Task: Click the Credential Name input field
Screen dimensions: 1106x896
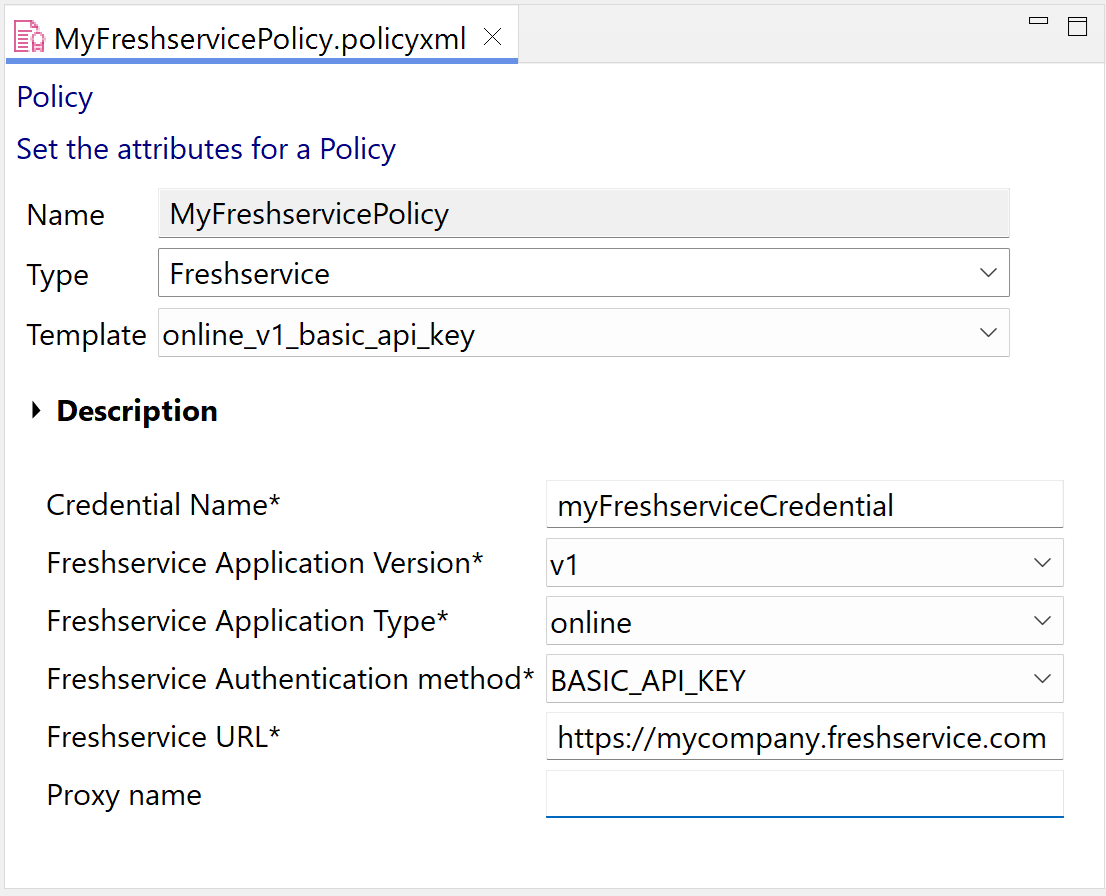Action: (804, 504)
